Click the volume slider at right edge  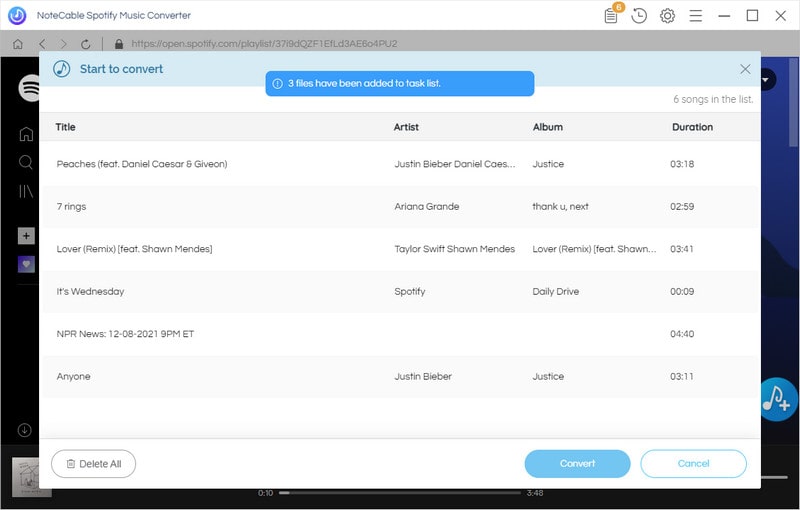775,477
